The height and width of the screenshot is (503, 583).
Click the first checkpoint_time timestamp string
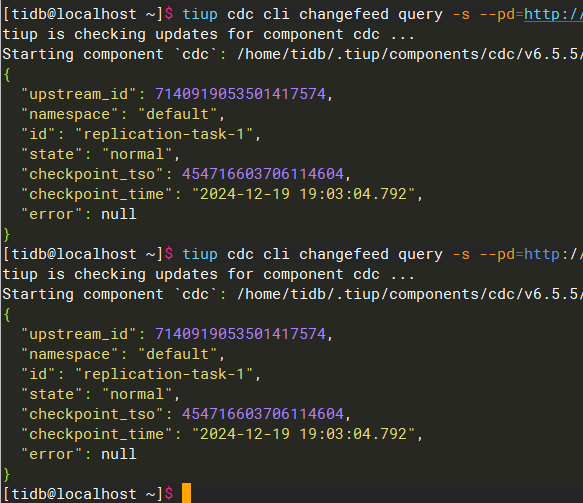(303, 194)
